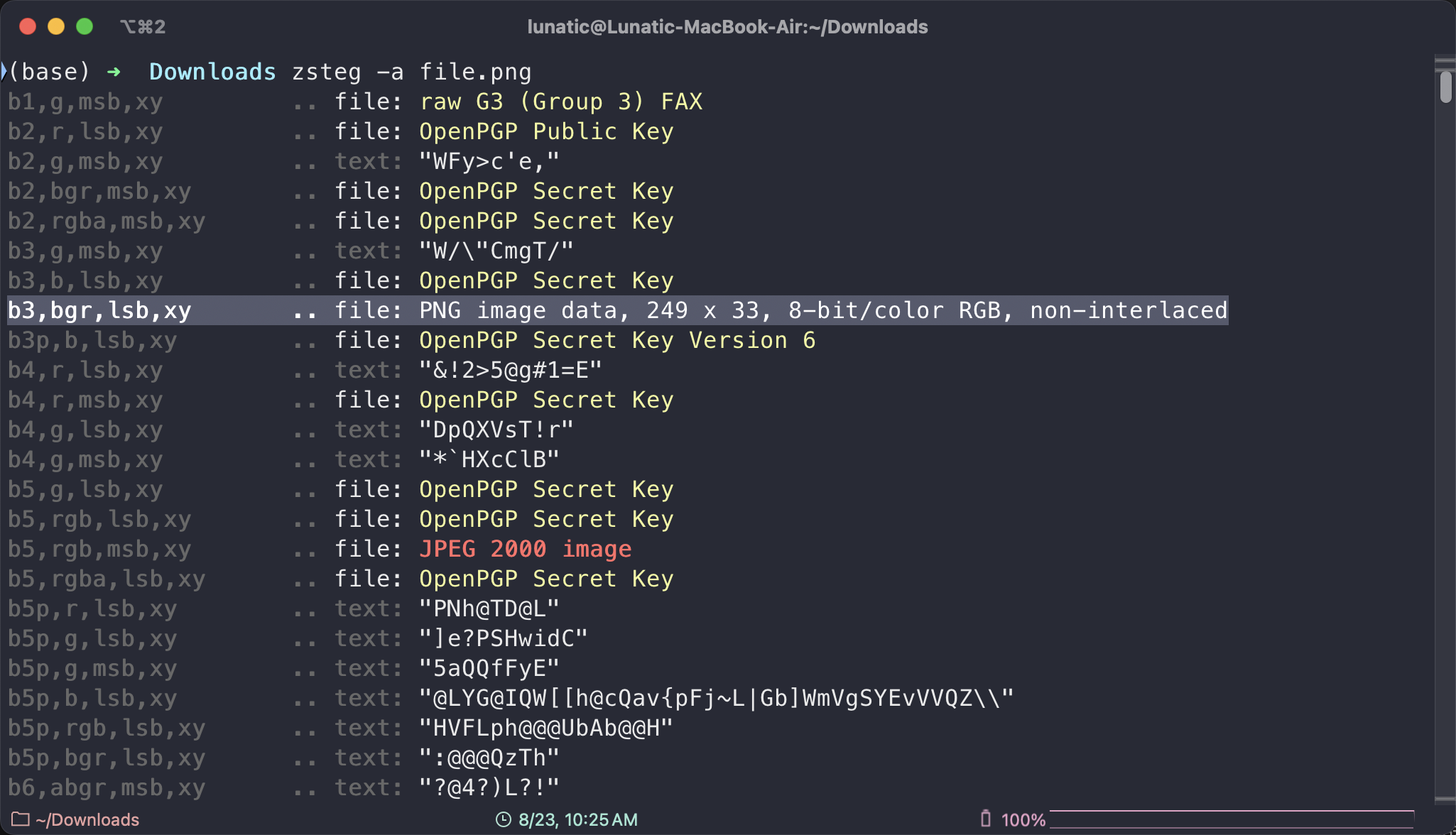The width and height of the screenshot is (1456, 835).
Task: Click the red JPEG 2000 image text
Action: point(525,549)
